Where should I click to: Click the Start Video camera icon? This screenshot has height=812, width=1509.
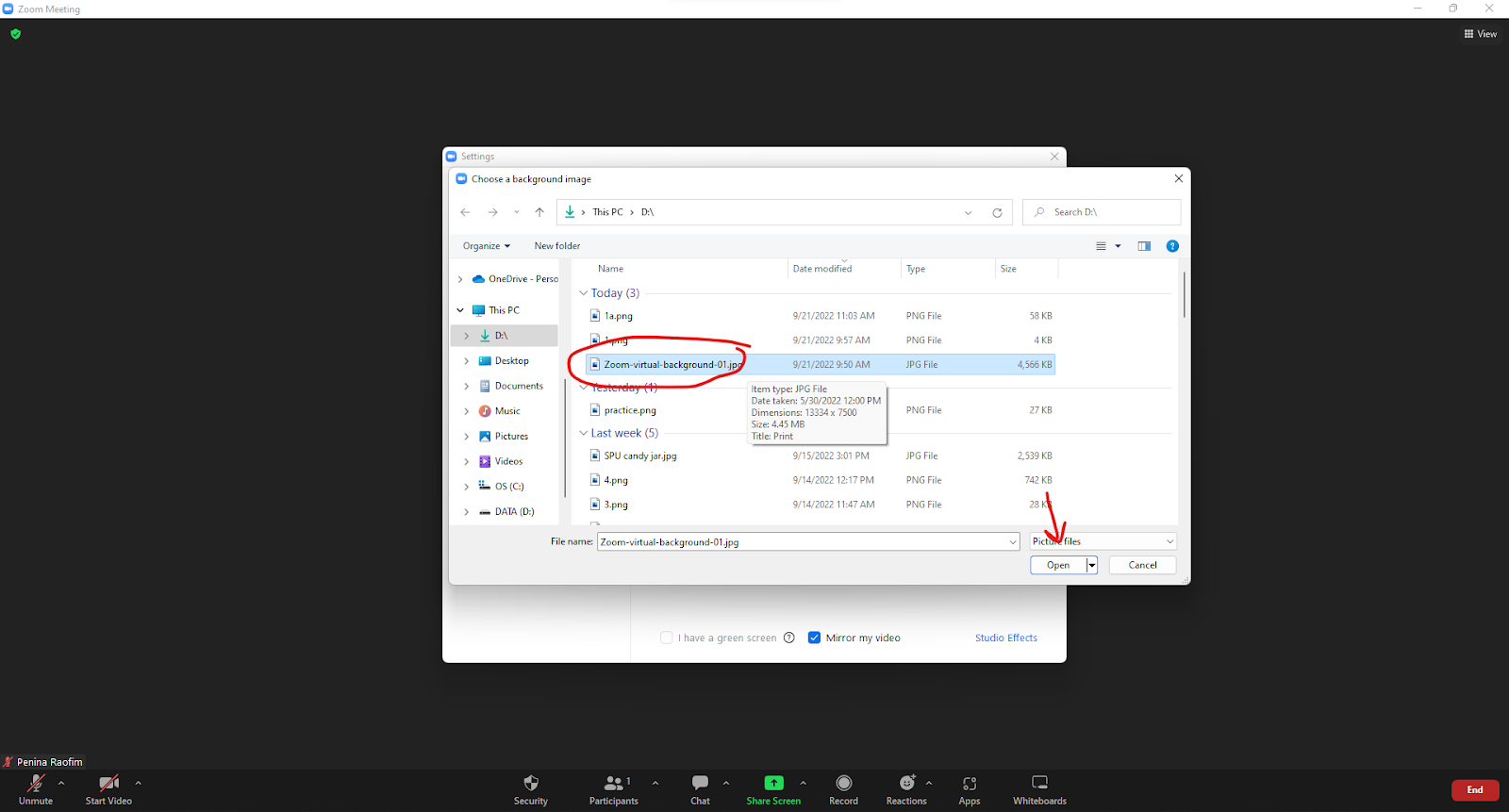(x=108, y=783)
